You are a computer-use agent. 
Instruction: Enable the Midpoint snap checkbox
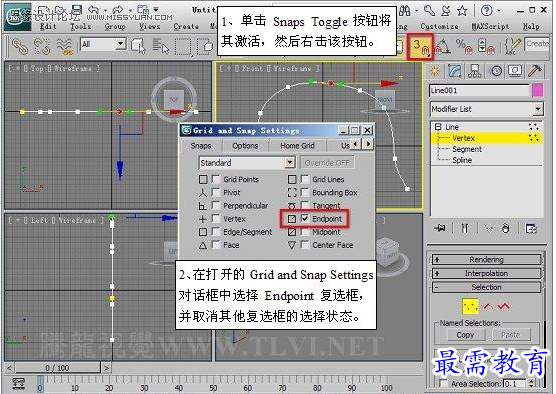[x=305, y=232]
